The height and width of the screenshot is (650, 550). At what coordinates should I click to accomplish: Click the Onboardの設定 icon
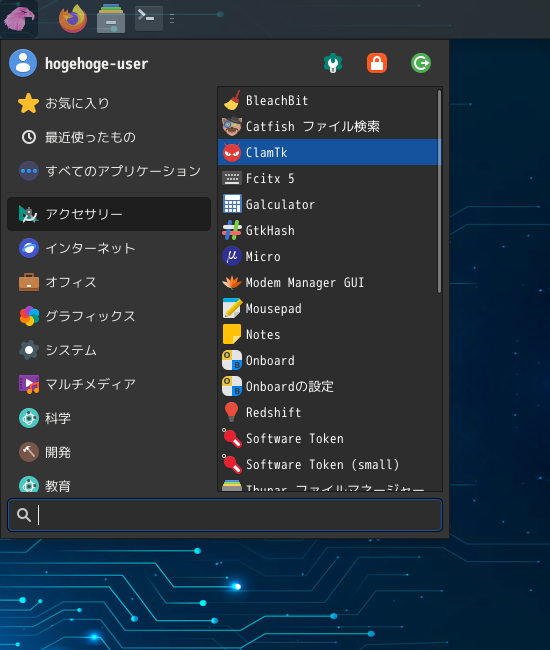232,386
